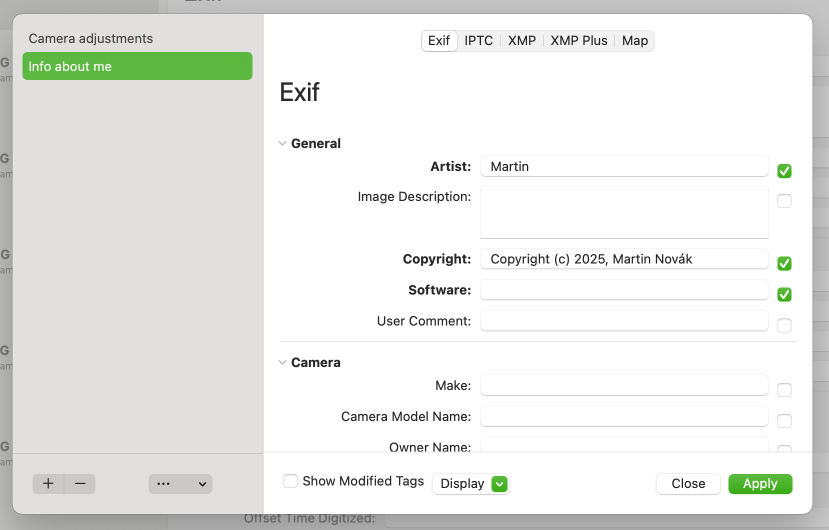
Task: Uncheck the Copyright tag checkbox
Action: 784,264
